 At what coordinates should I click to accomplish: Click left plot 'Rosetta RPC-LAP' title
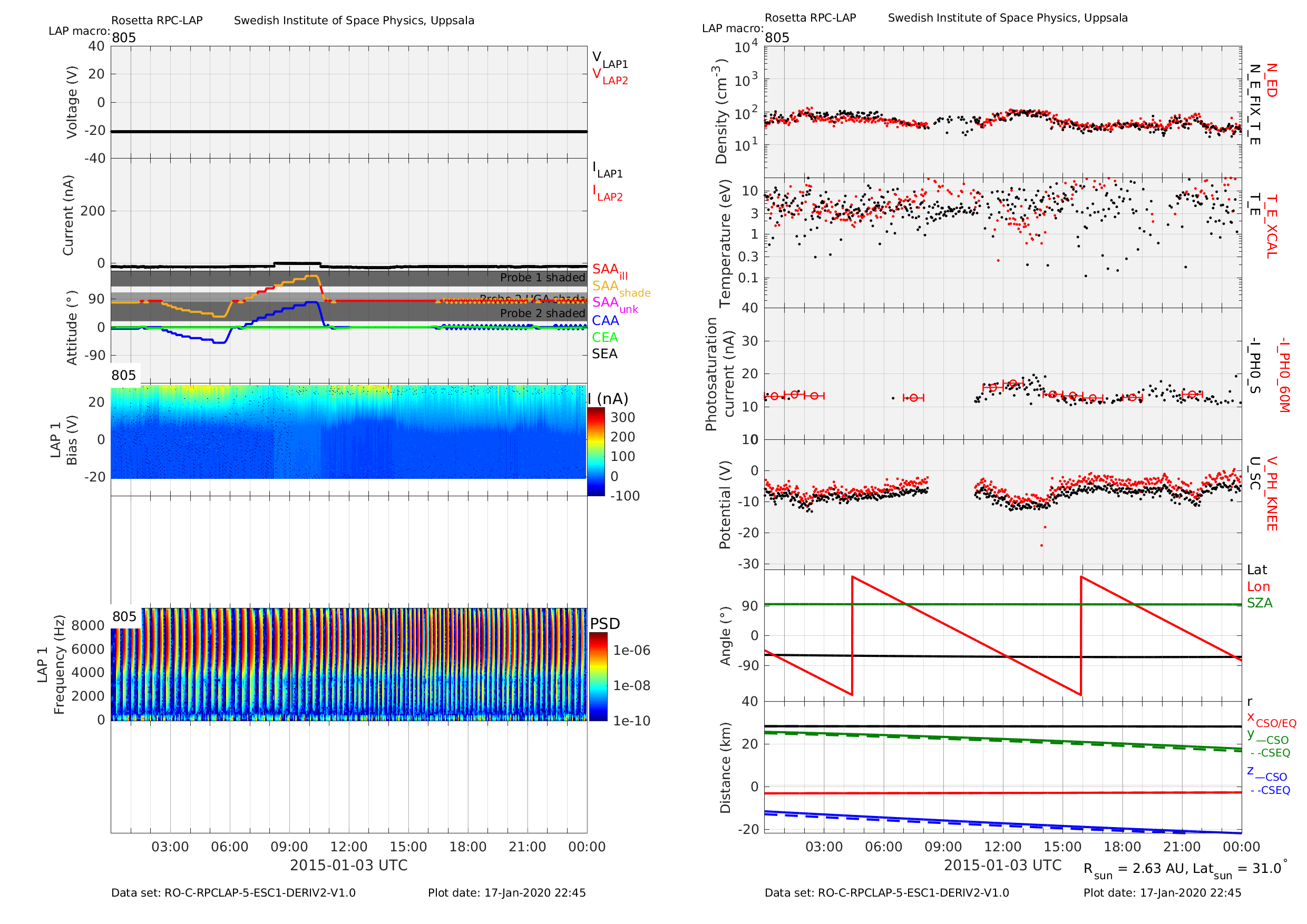157,21
